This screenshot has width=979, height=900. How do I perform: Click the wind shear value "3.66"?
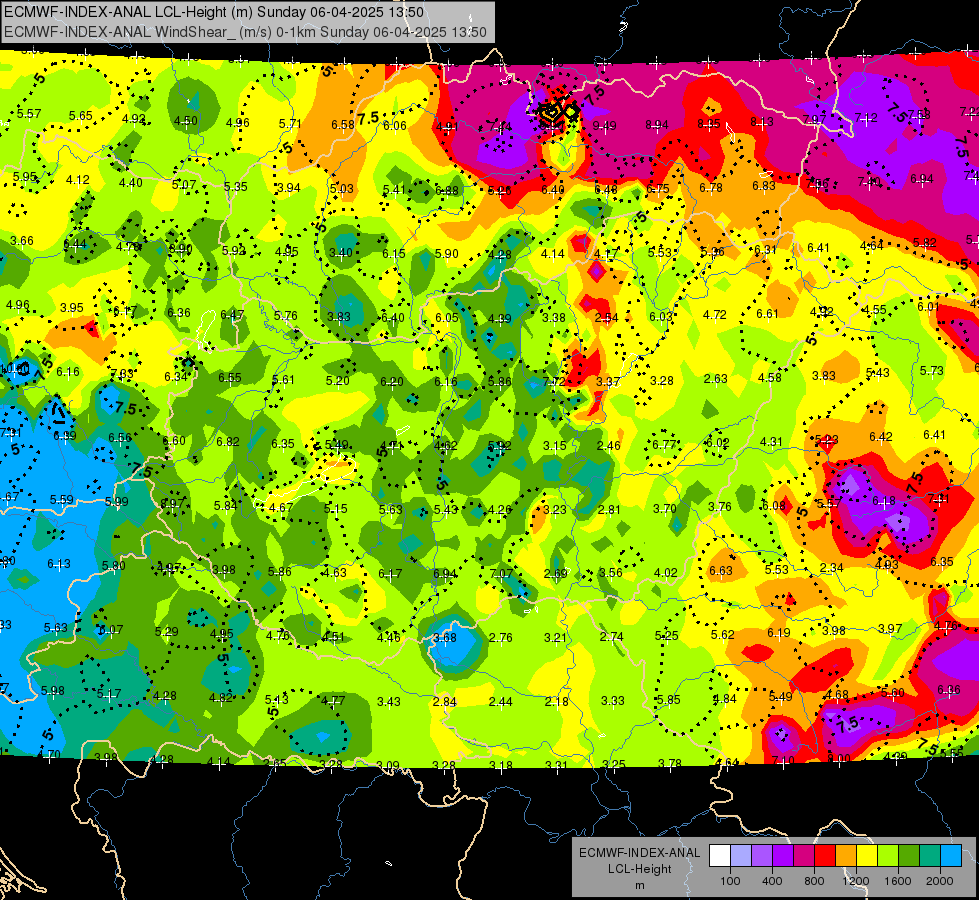point(22,240)
